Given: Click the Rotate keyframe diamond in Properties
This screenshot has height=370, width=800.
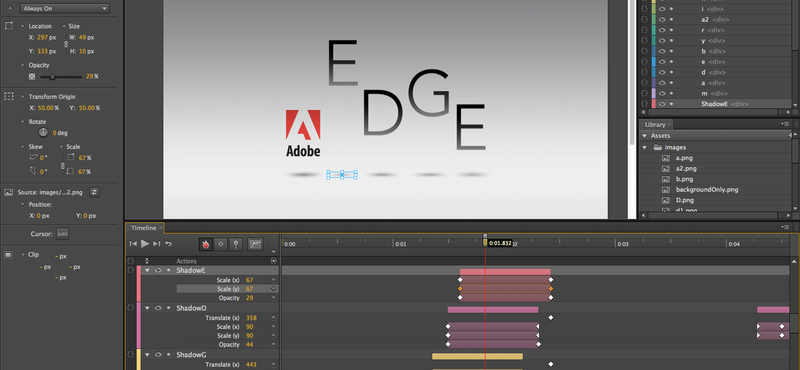Looking at the screenshot, I should (22, 122).
